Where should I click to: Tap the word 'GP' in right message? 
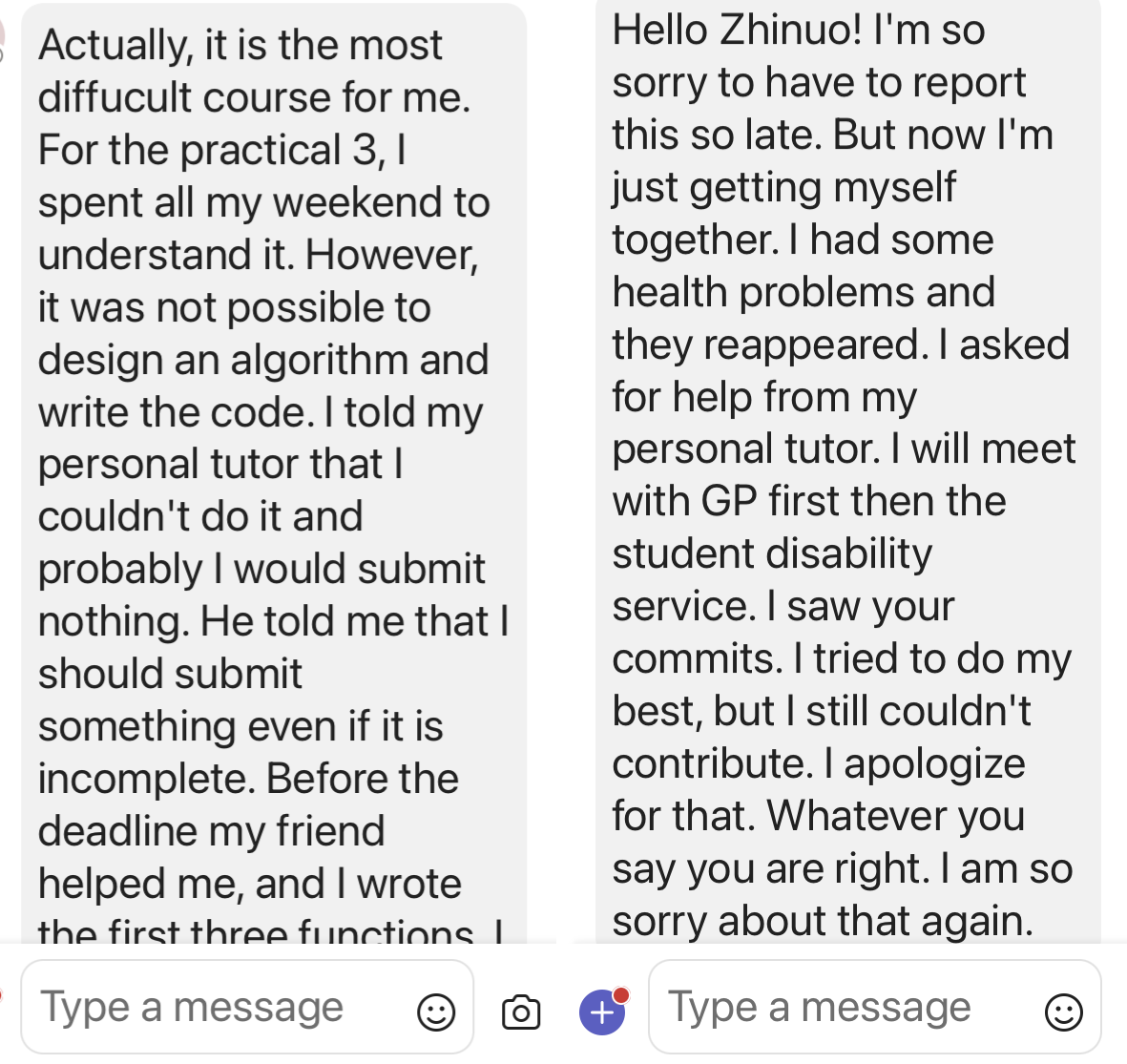click(x=729, y=501)
